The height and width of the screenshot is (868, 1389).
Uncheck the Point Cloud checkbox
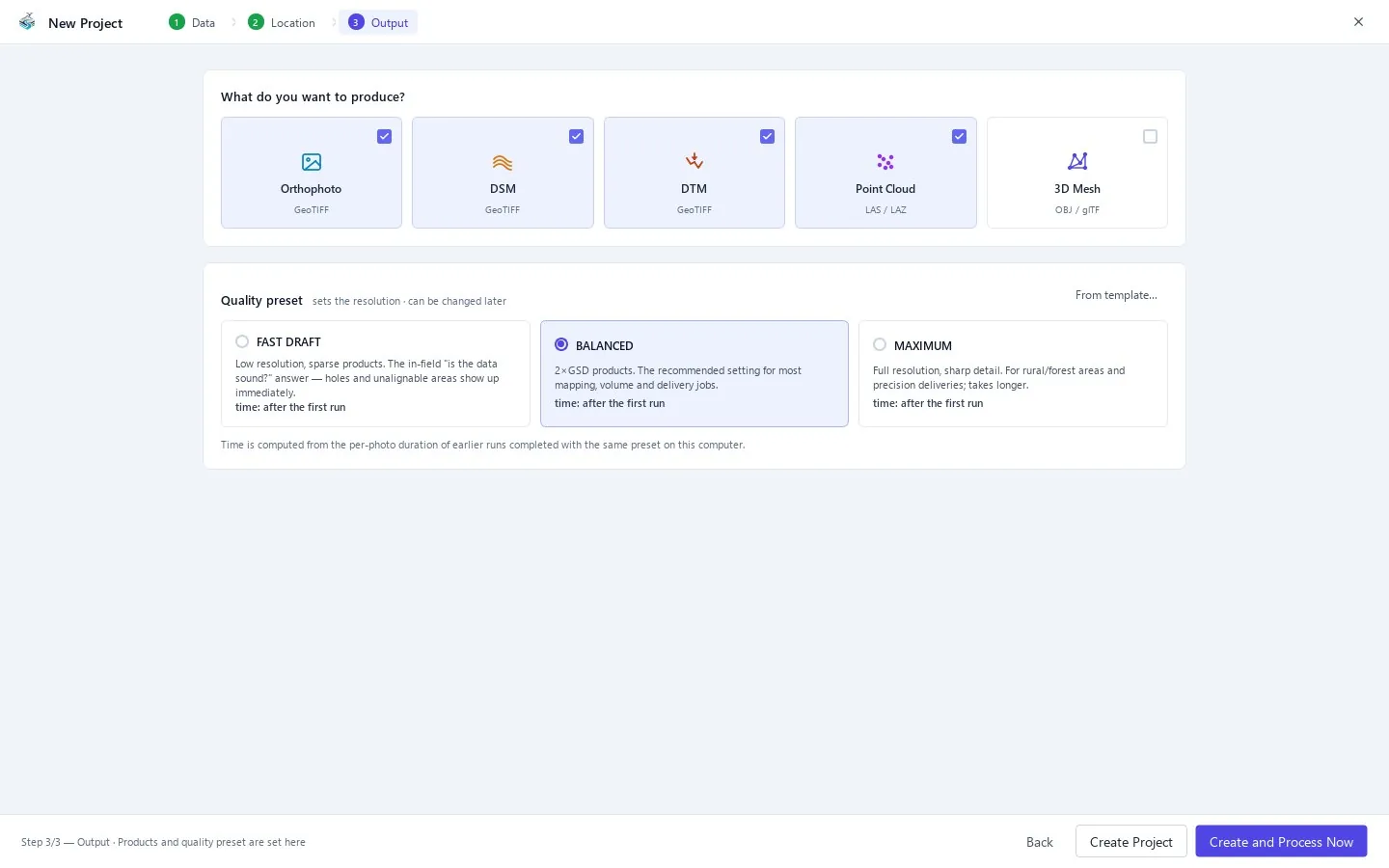coord(959,137)
